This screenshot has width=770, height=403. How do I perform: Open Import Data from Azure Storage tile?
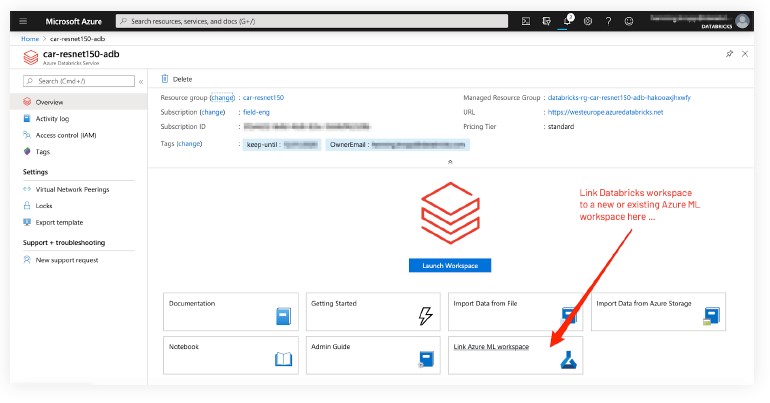tap(658, 312)
